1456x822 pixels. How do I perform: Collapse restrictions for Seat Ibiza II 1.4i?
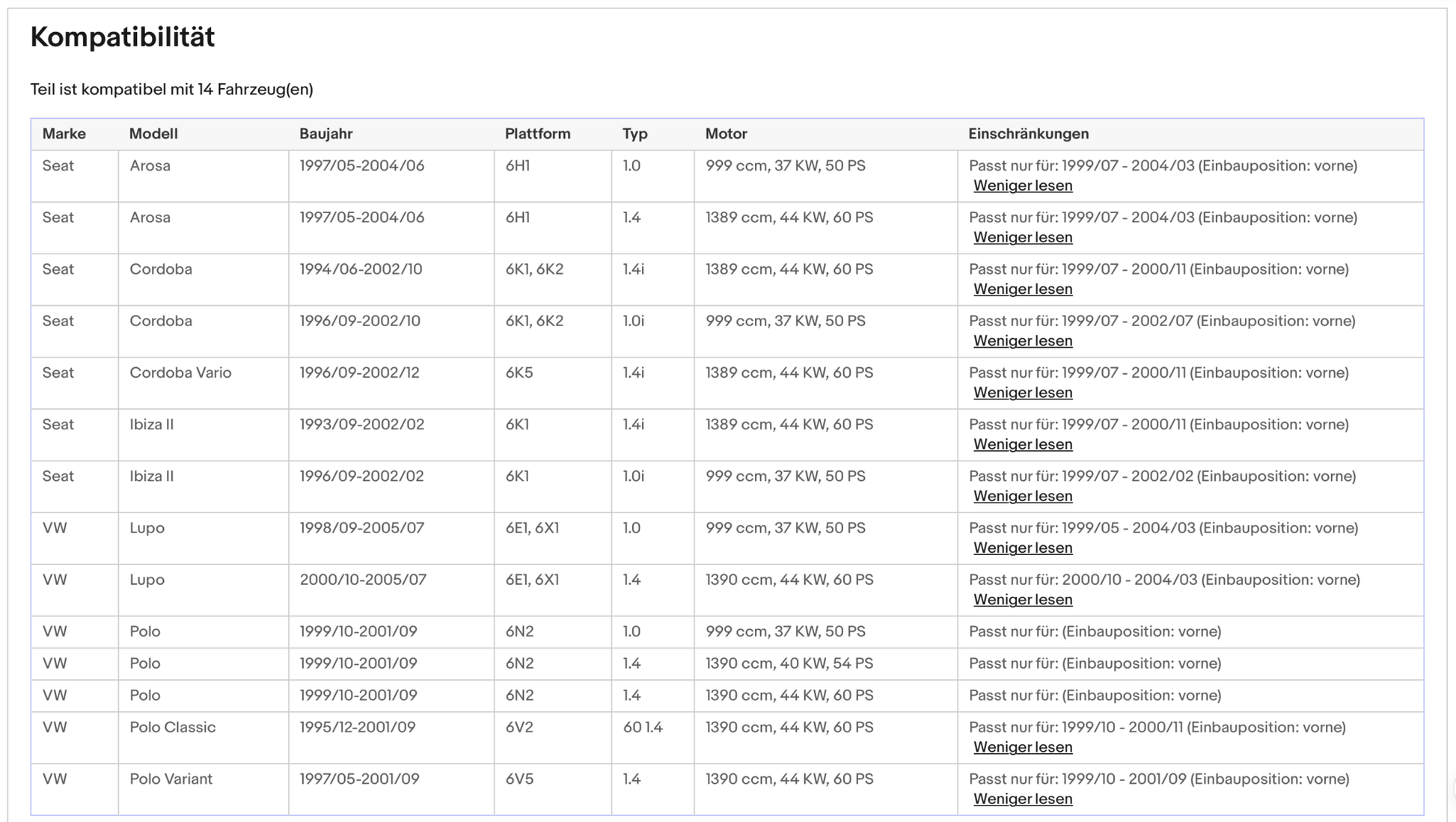(1022, 444)
